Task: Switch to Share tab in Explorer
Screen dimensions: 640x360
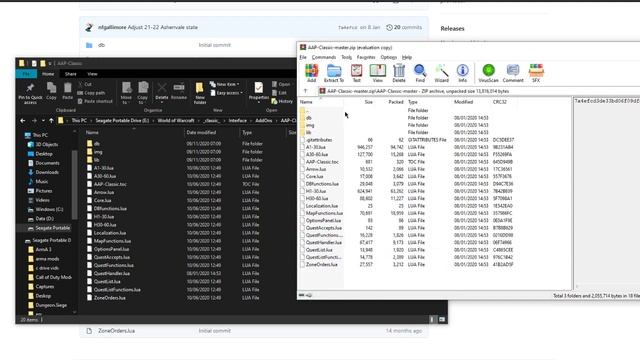Action: pyautogui.click(x=71, y=74)
